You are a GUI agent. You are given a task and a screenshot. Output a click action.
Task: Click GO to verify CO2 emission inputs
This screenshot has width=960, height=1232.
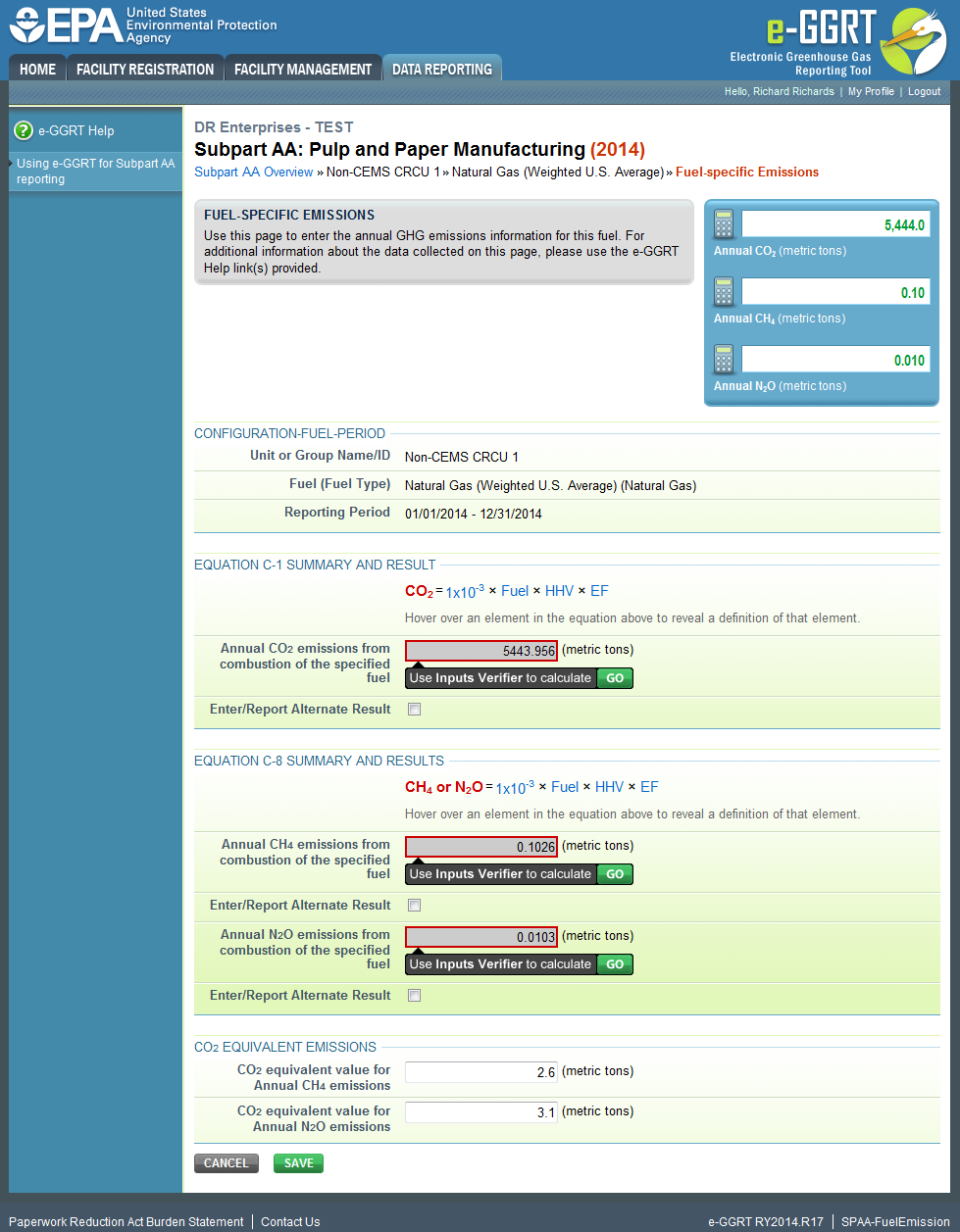point(615,677)
